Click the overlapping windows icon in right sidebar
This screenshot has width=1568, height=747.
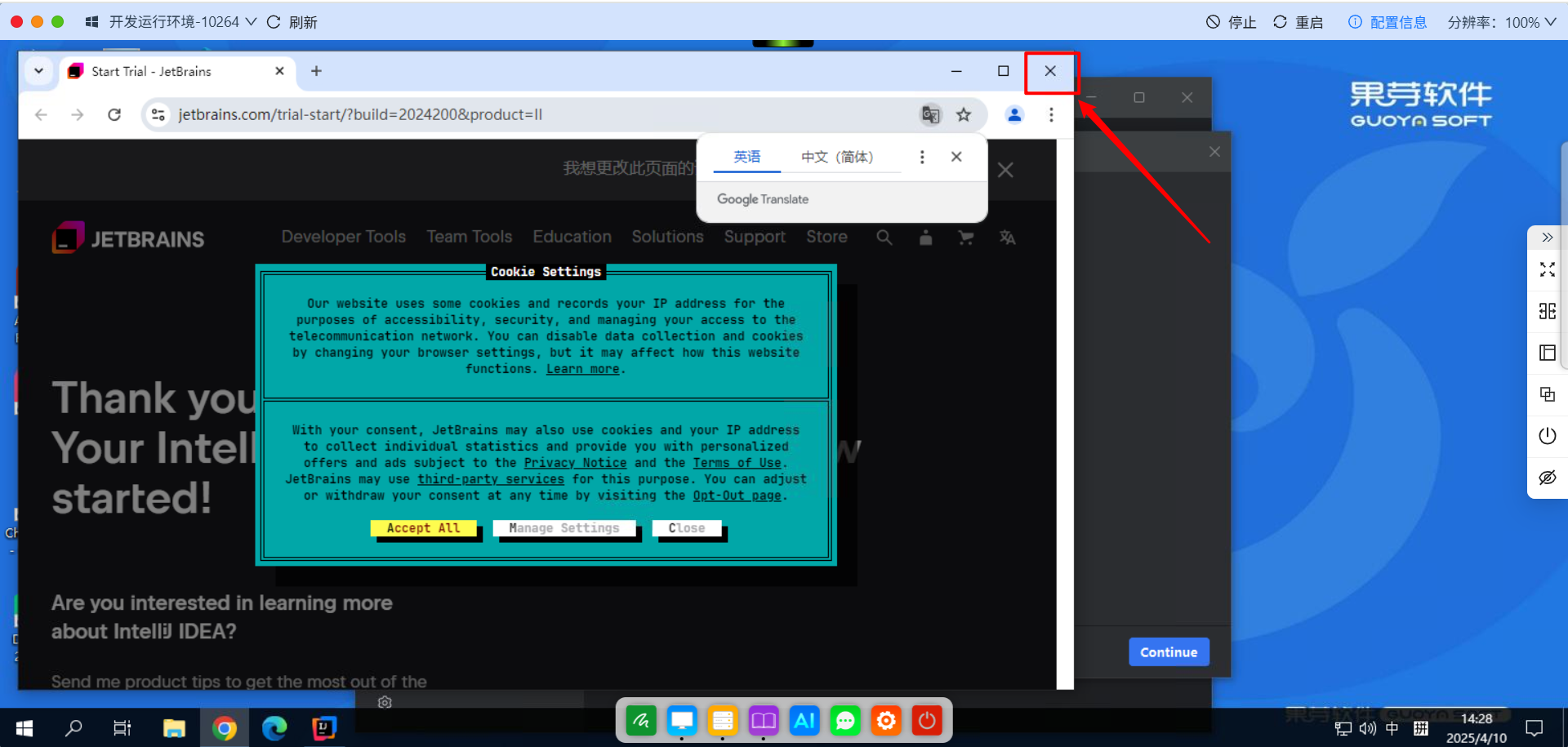(x=1548, y=394)
